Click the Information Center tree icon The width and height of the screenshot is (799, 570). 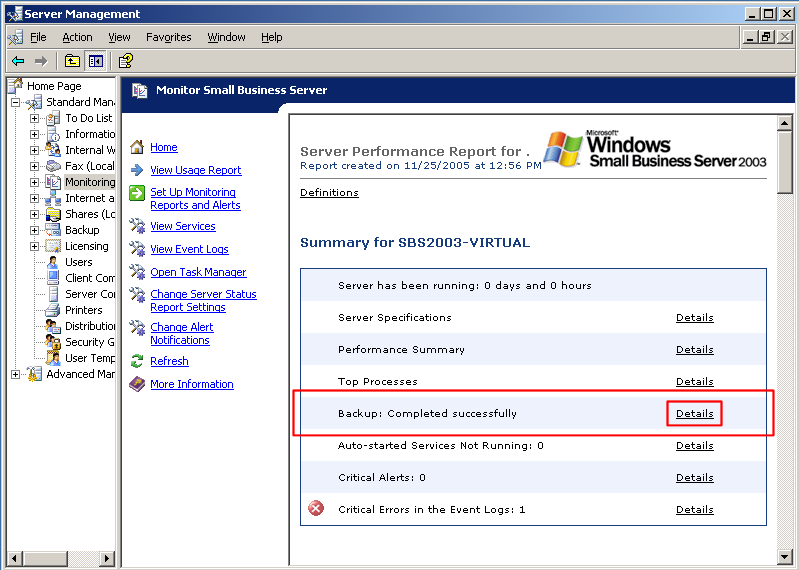[x=53, y=134]
